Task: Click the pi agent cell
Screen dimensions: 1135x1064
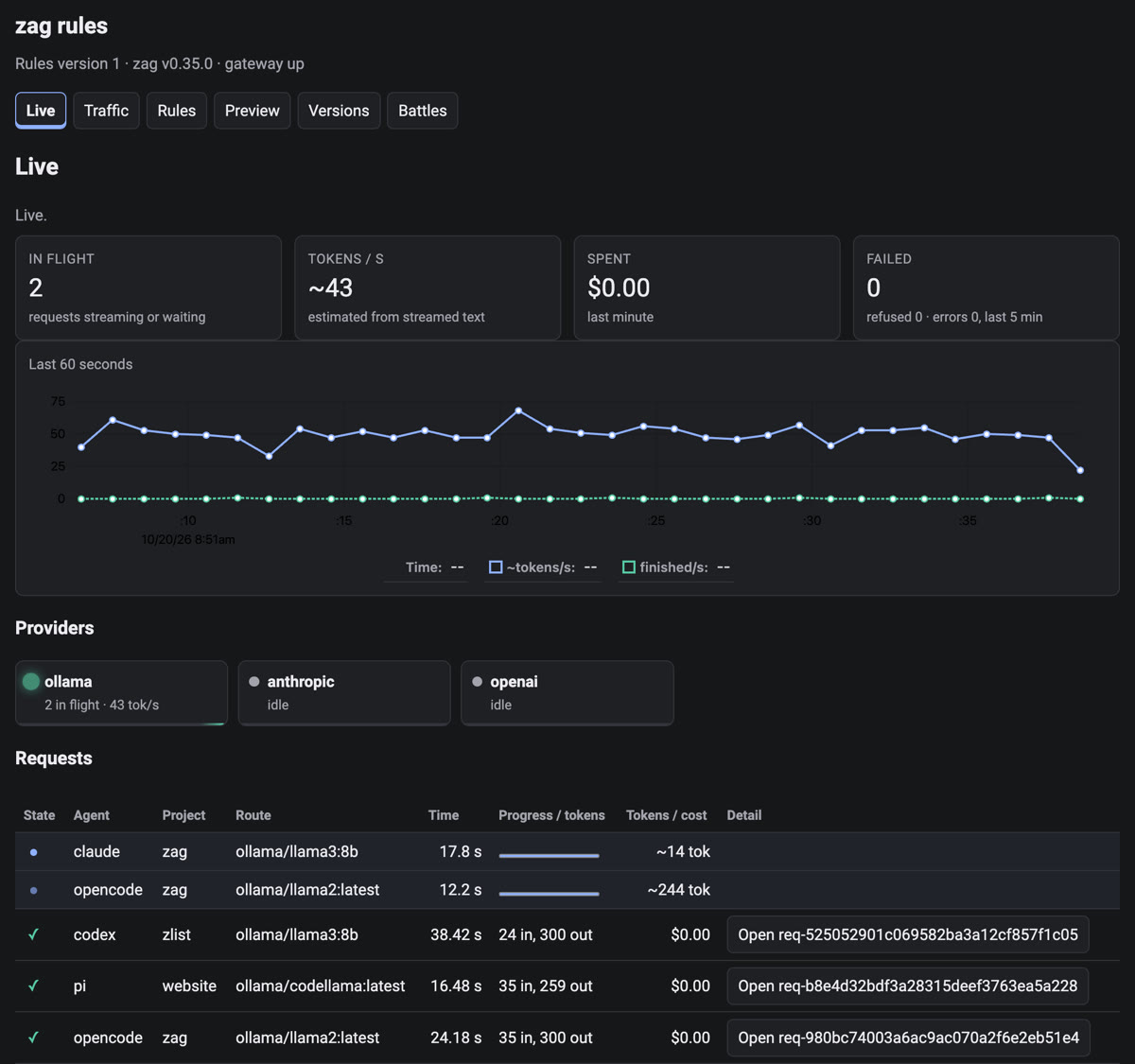Action: 79,986
